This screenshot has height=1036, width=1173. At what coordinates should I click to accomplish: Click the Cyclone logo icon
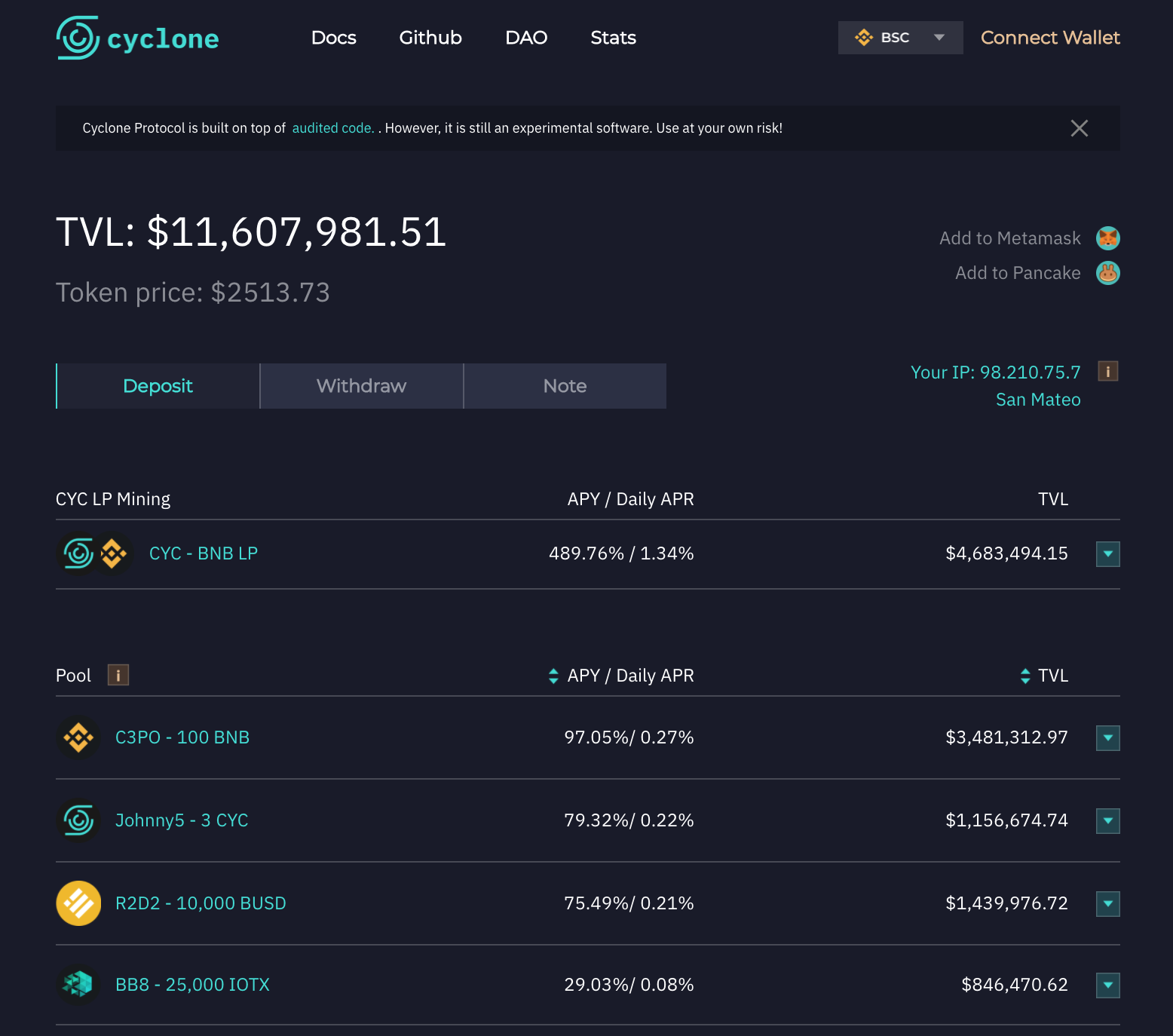tap(78, 38)
